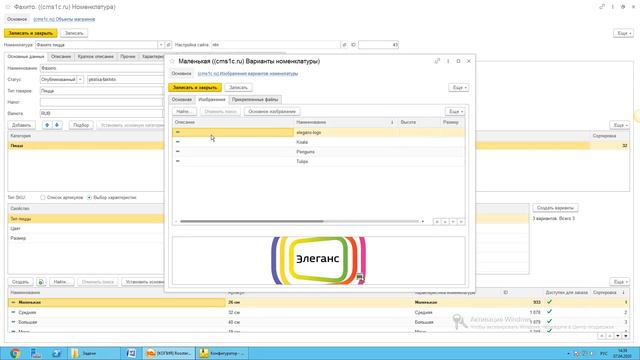This screenshot has width=640, height=360.
Task: Open Номенклатура field's linked item icon
Action: click(168, 45)
